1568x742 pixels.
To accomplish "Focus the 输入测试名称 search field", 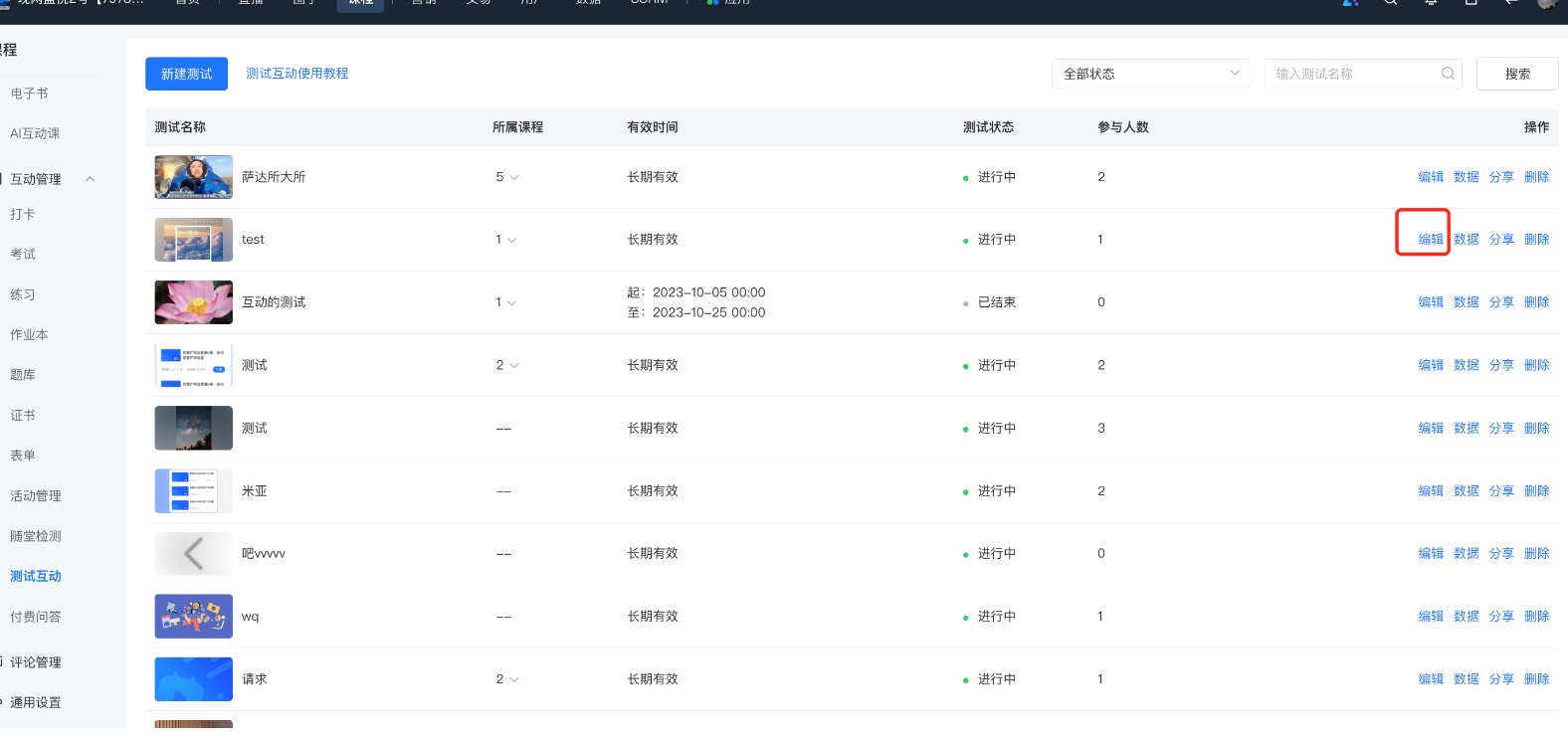I will 1363,74.
